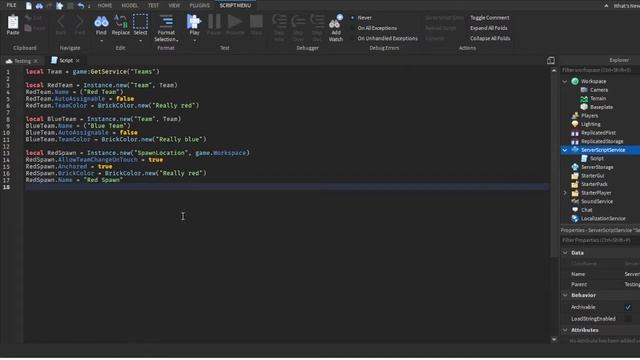
Task: Select On Unhandled Exceptions option
Action: pos(387,38)
